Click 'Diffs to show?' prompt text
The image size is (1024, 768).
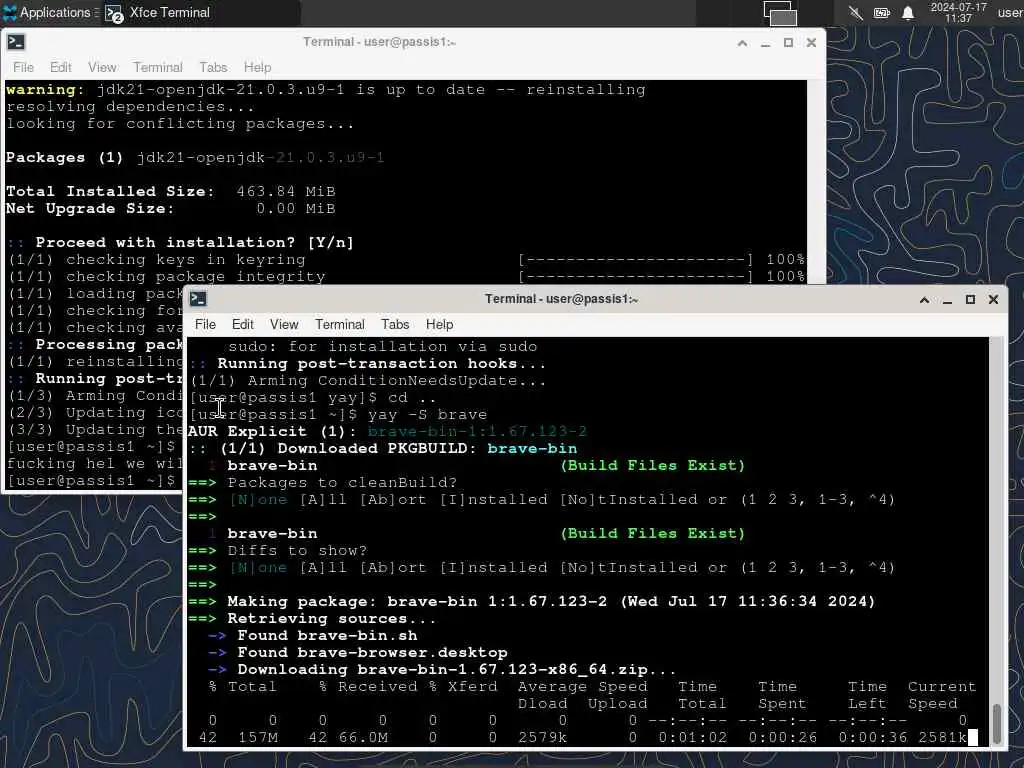(297, 551)
